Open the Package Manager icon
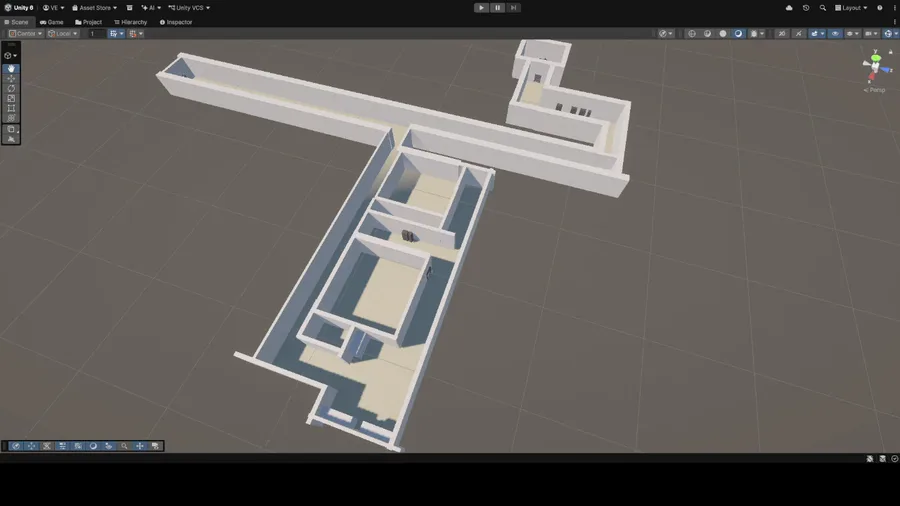 129,7
